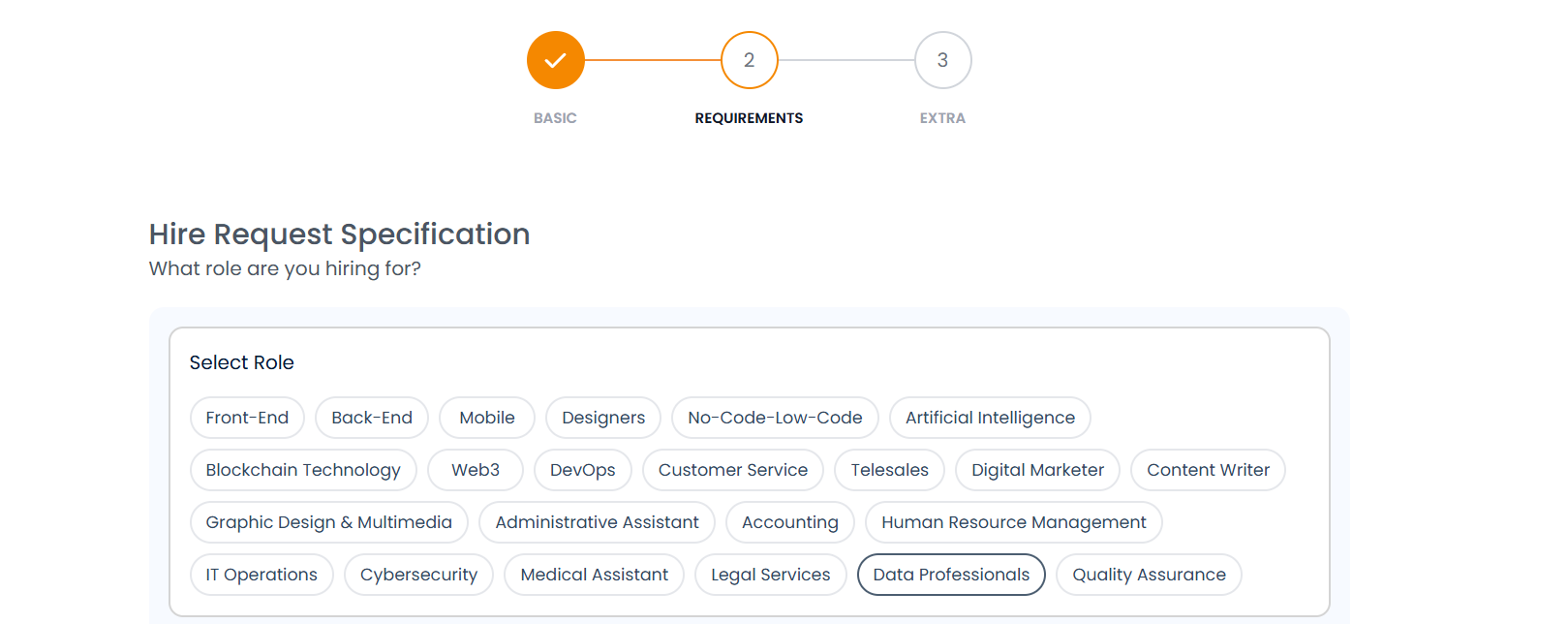Choose Artificial Intelligence as the role
1568x624 pixels.
tap(990, 418)
